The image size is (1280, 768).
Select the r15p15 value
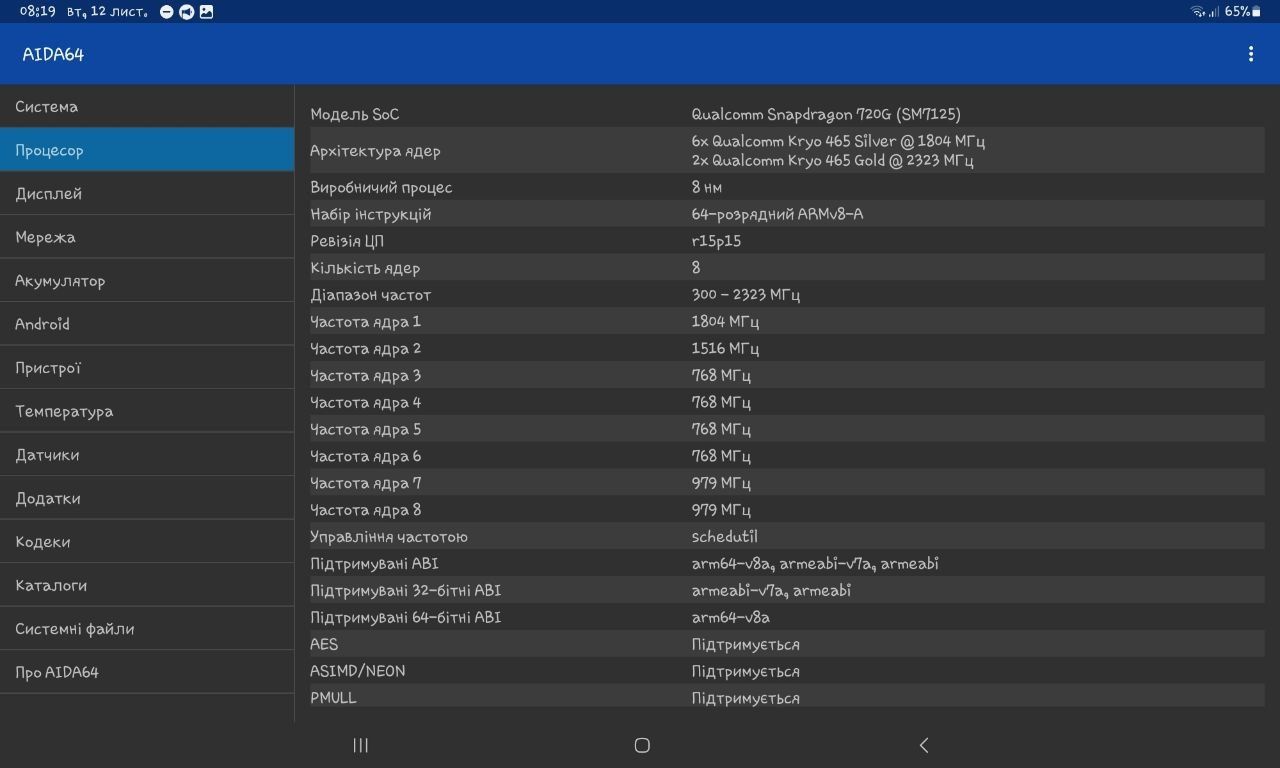pyautogui.click(x=716, y=241)
